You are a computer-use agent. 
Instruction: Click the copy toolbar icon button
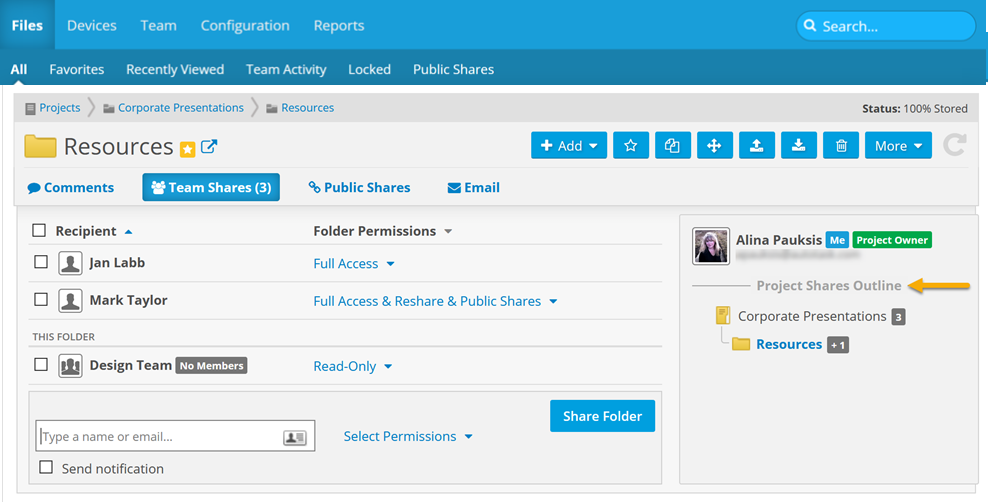pos(672,146)
